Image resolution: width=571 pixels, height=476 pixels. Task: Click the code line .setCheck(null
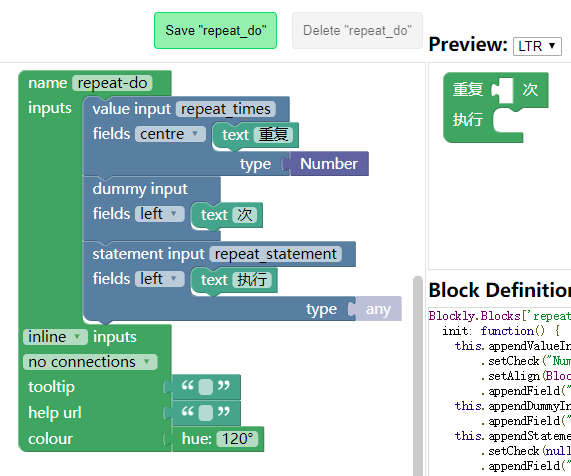pyautogui.click(x=525, y=451)
